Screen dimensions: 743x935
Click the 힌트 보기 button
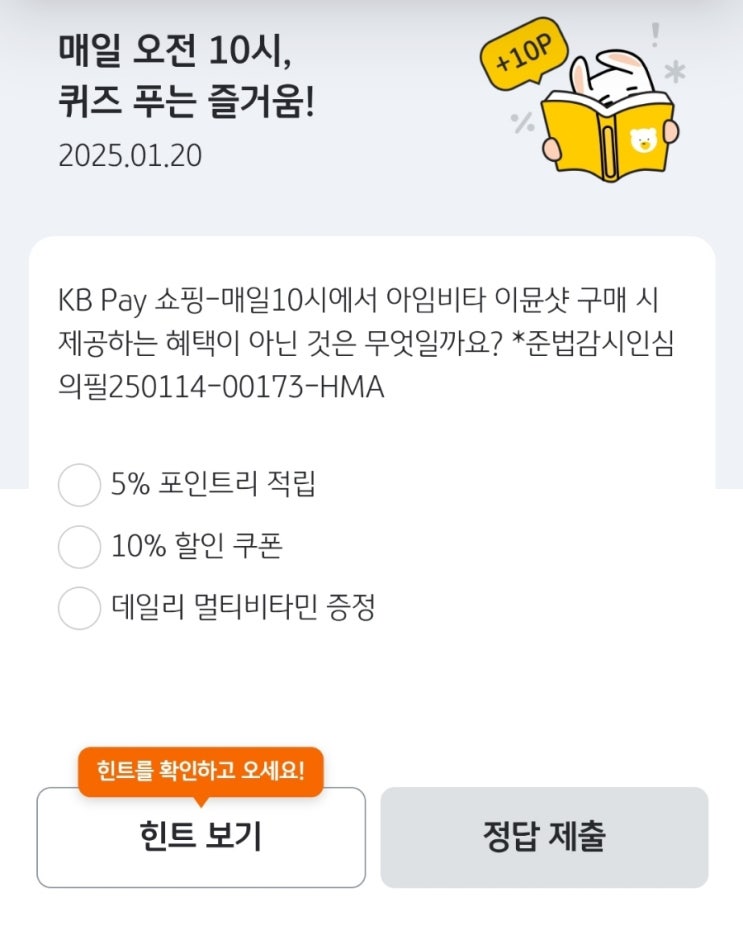[201, 837]
